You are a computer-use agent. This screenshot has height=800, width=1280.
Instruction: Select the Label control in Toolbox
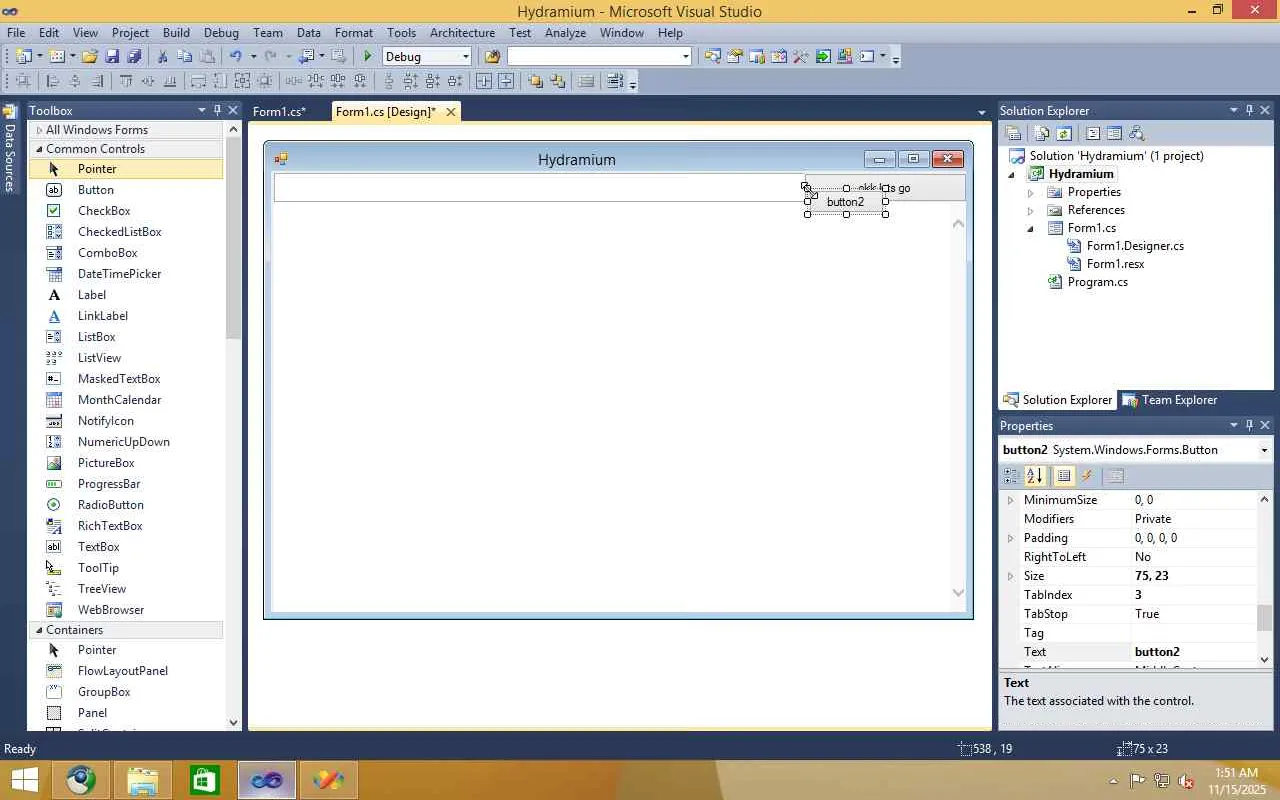coord(125,295)
